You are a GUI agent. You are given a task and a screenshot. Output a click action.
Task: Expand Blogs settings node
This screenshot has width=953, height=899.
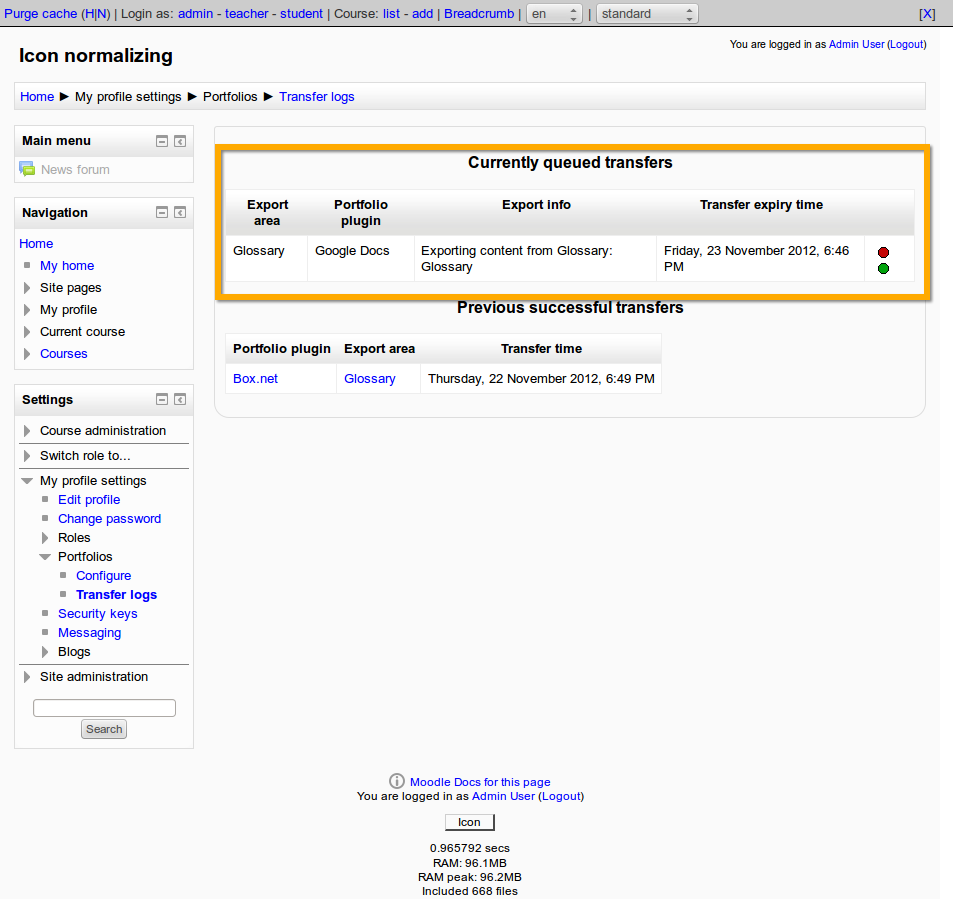pos(45,652)
